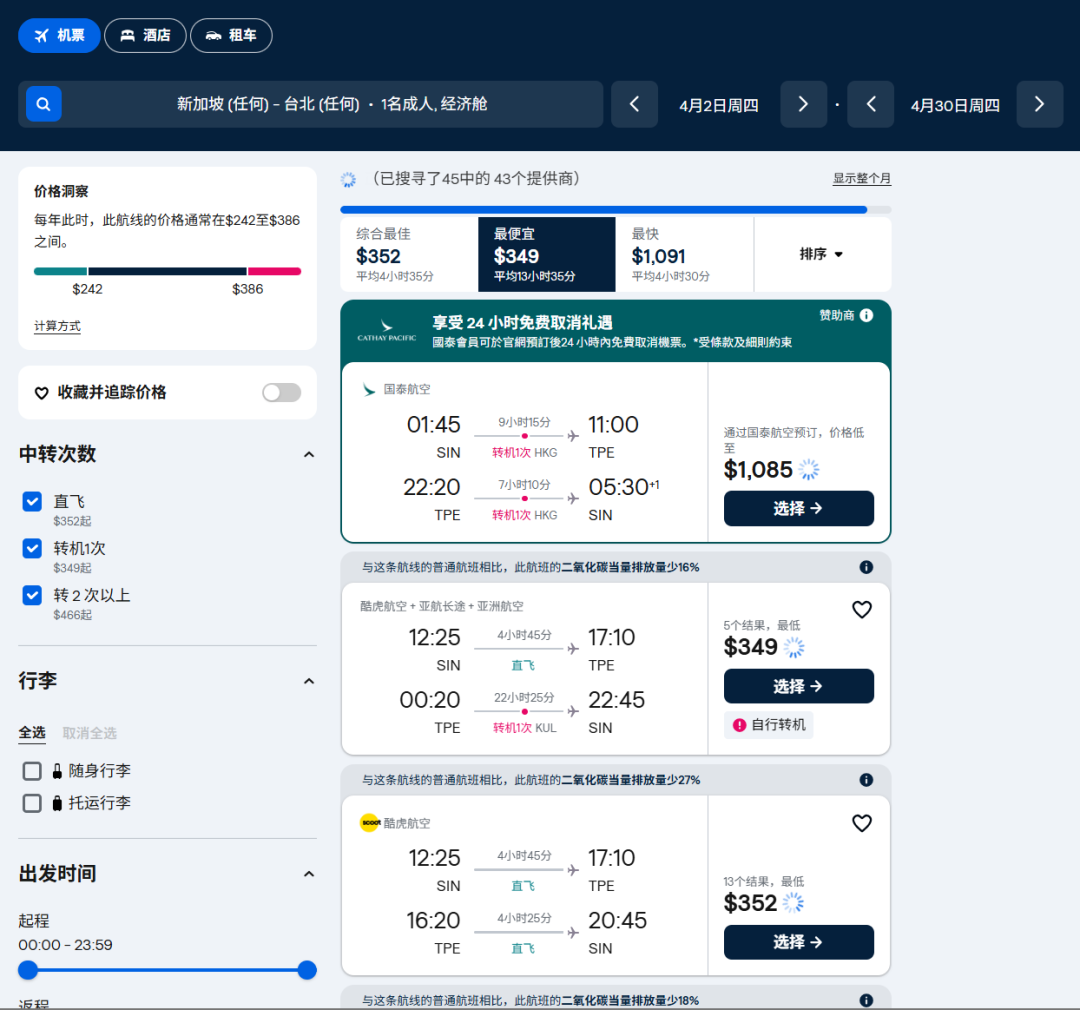
Task: Go to previous departure date arrow
Action: (634, 104)
